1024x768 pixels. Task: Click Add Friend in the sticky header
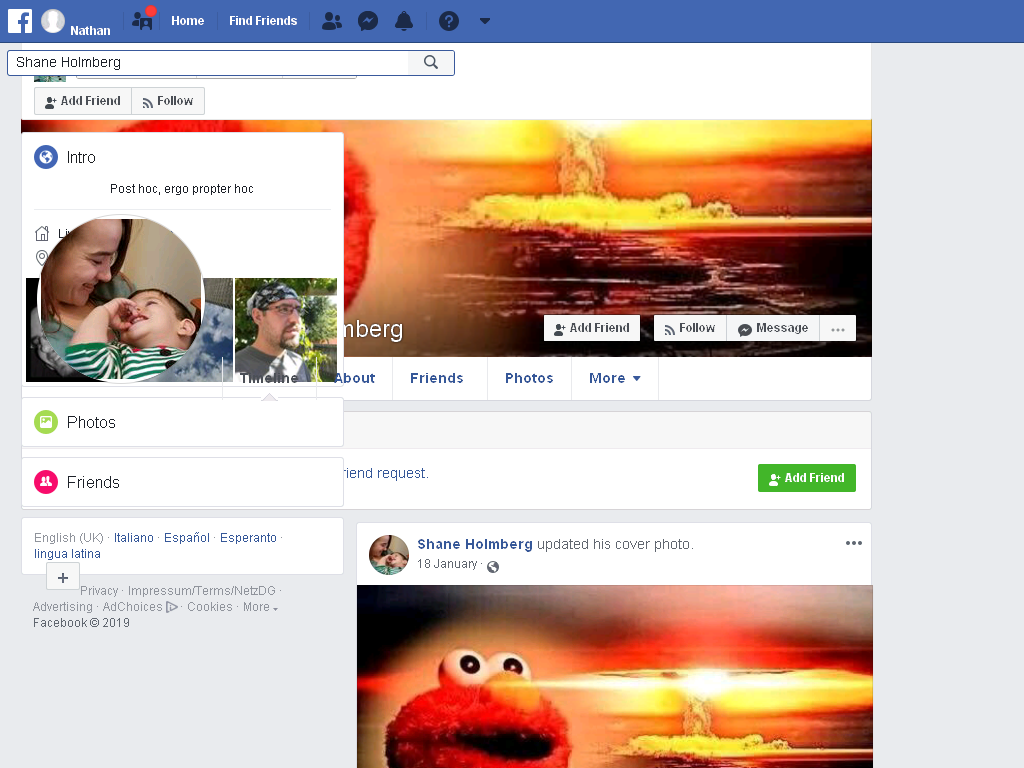tap(83, 101)
